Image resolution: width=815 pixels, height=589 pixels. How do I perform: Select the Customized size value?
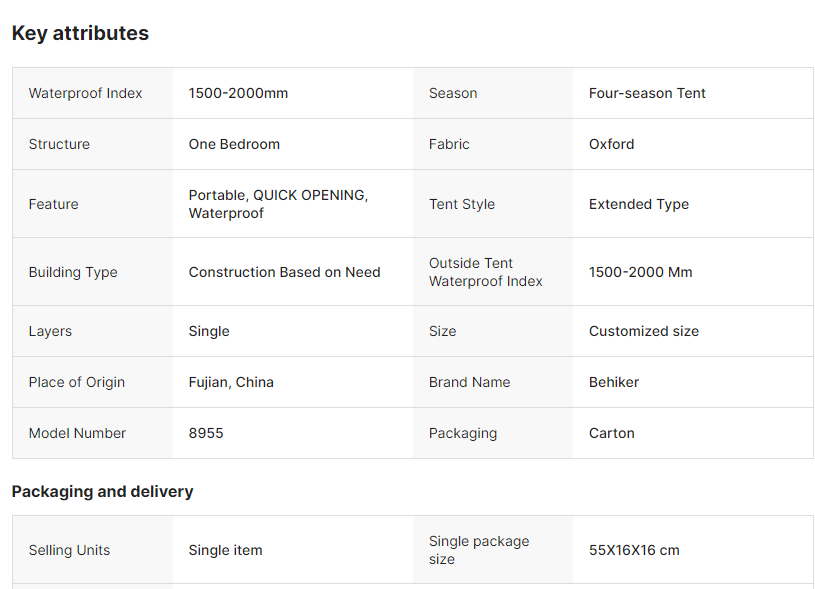[x=643, y=331]
